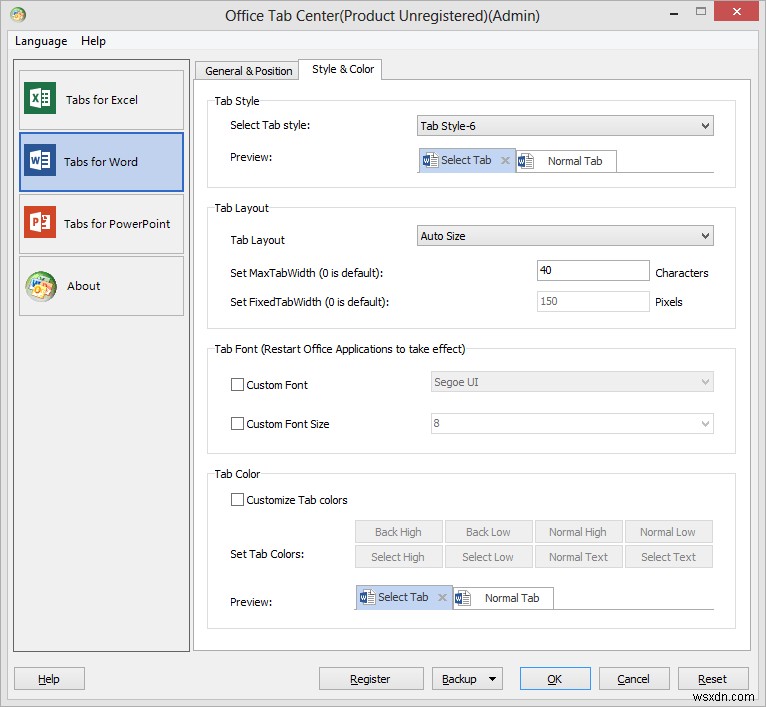
Task: Click the About globe icon
Action: click(41, 285)
